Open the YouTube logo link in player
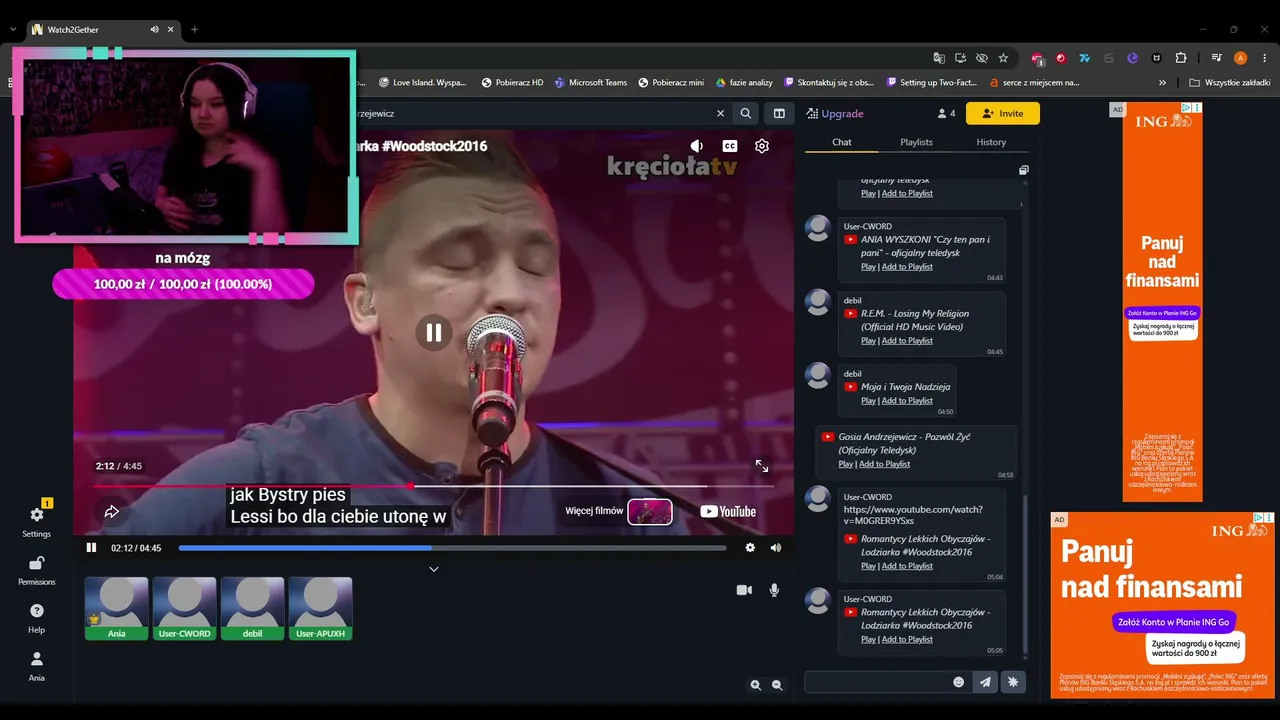Screen dimensions: 1280x720 (x=728, y=512)
